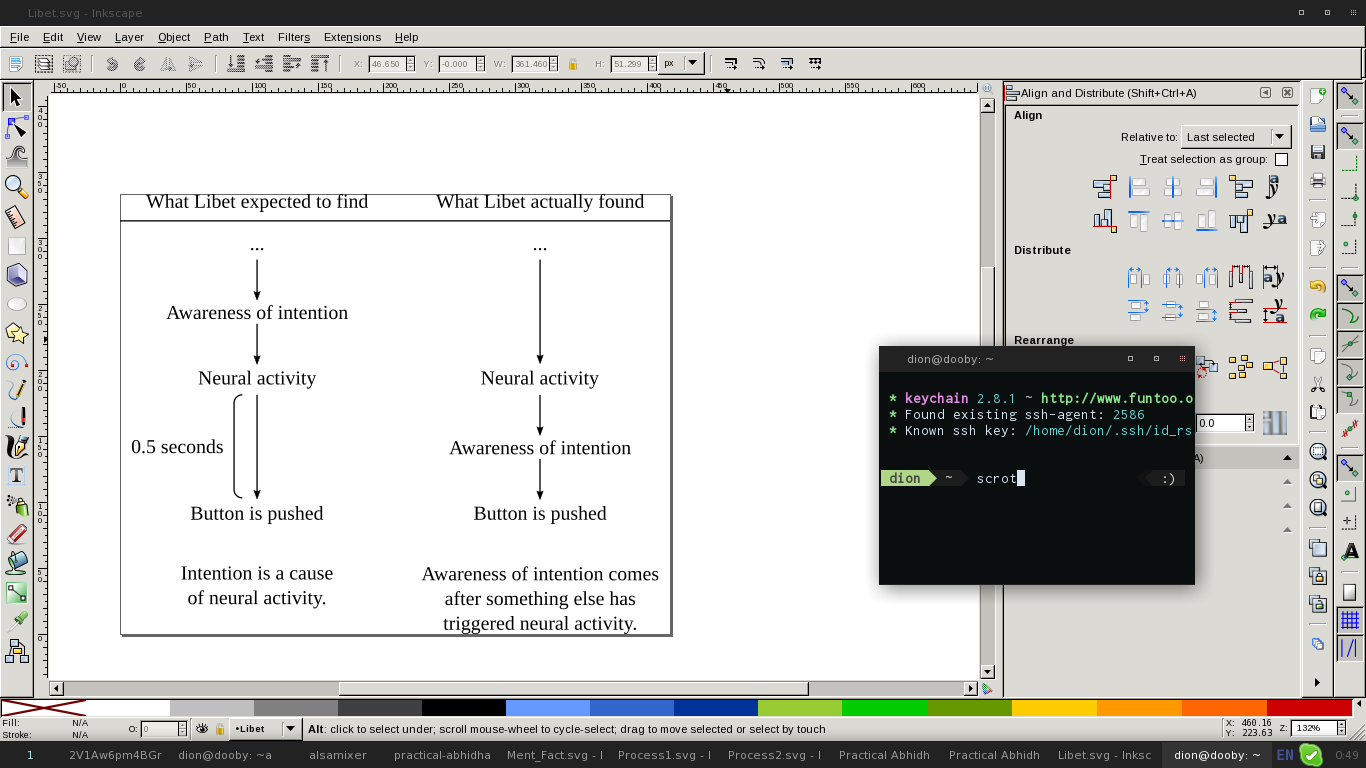Toggle the topmost snapping button
Screen dimensions: 1366x768
(1349, 96)
